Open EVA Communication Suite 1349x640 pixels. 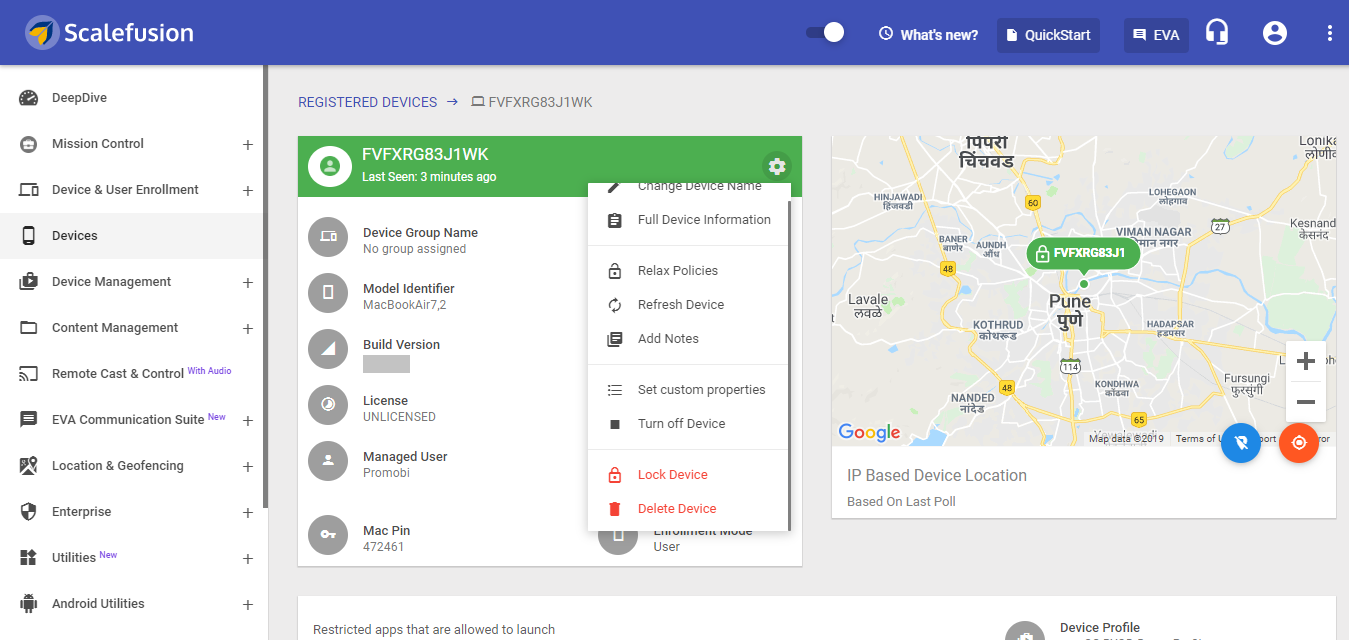coord(128,420)
